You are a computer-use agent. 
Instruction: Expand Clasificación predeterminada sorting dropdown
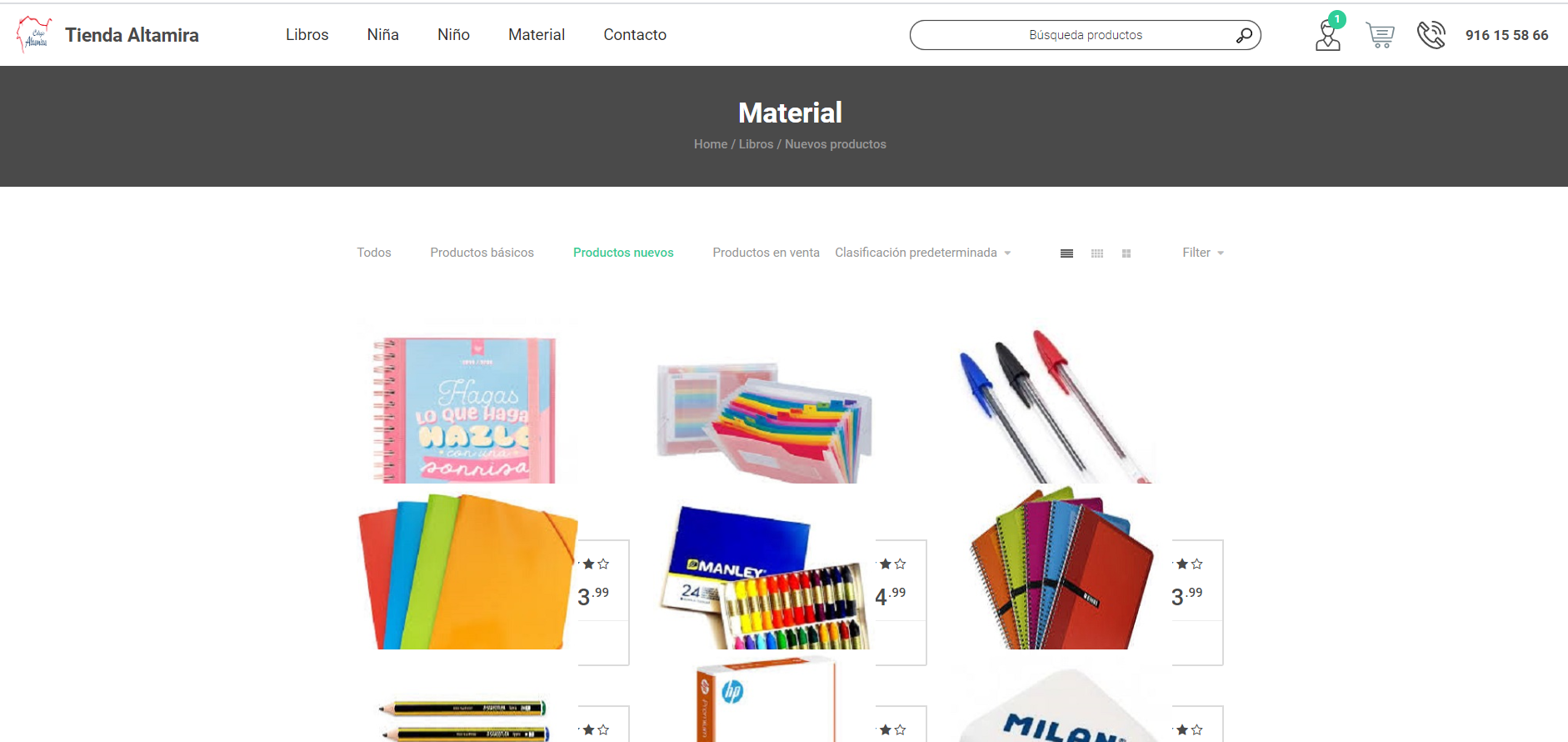(x=923, y=253)
